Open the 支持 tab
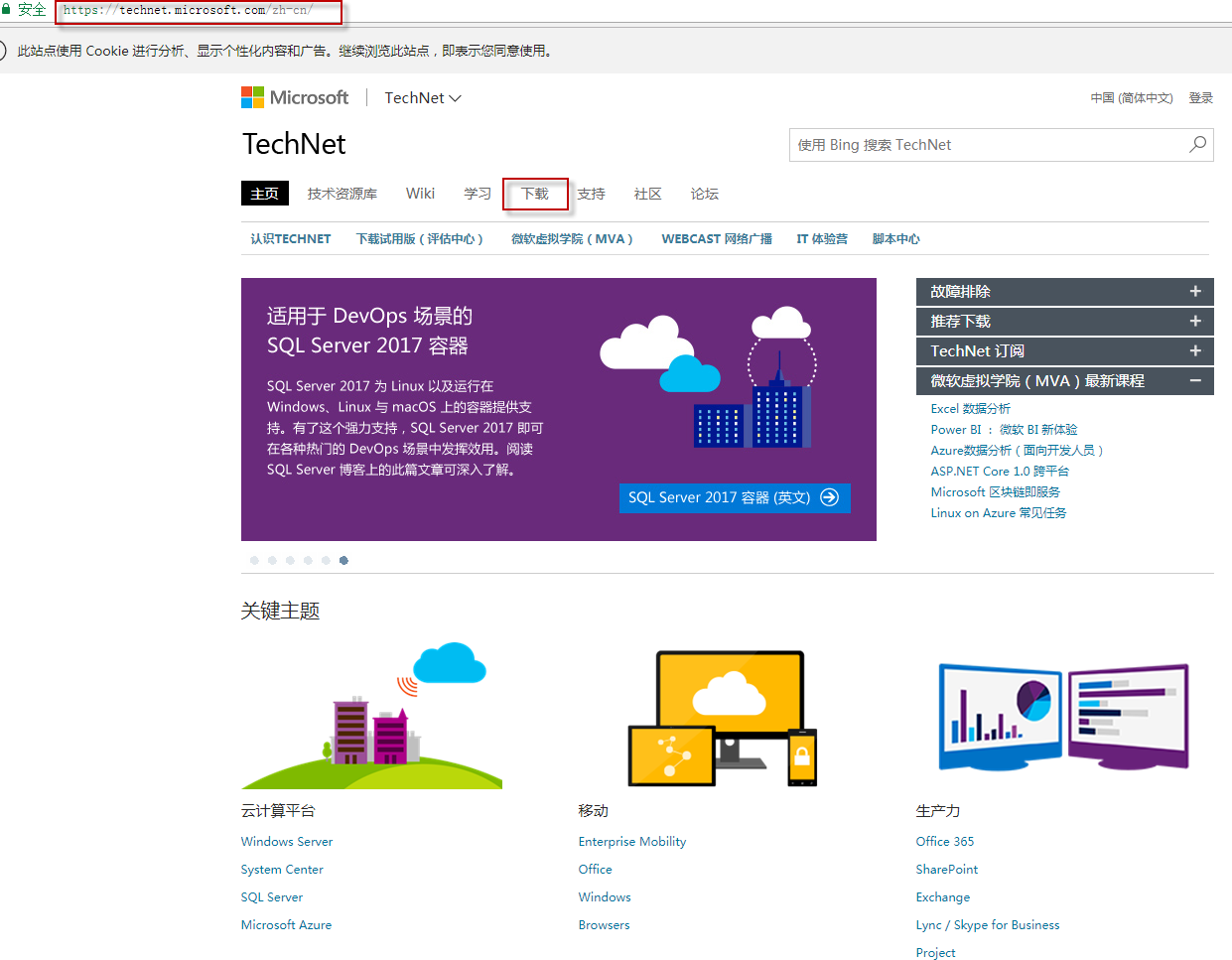Screen dimensions: 1232x960 pos(592,194)
